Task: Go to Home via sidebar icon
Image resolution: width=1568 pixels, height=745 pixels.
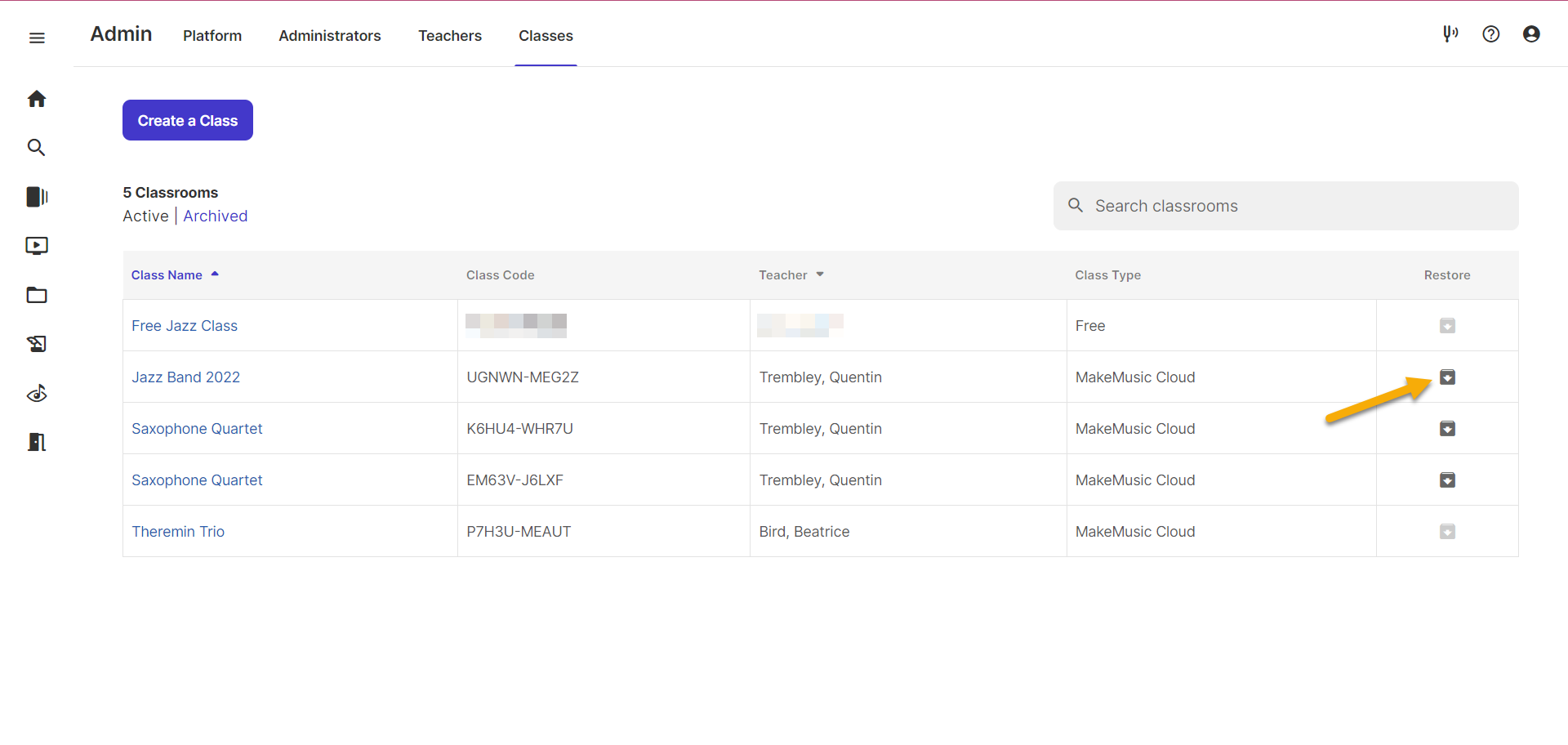Action: tap(37, 99)
